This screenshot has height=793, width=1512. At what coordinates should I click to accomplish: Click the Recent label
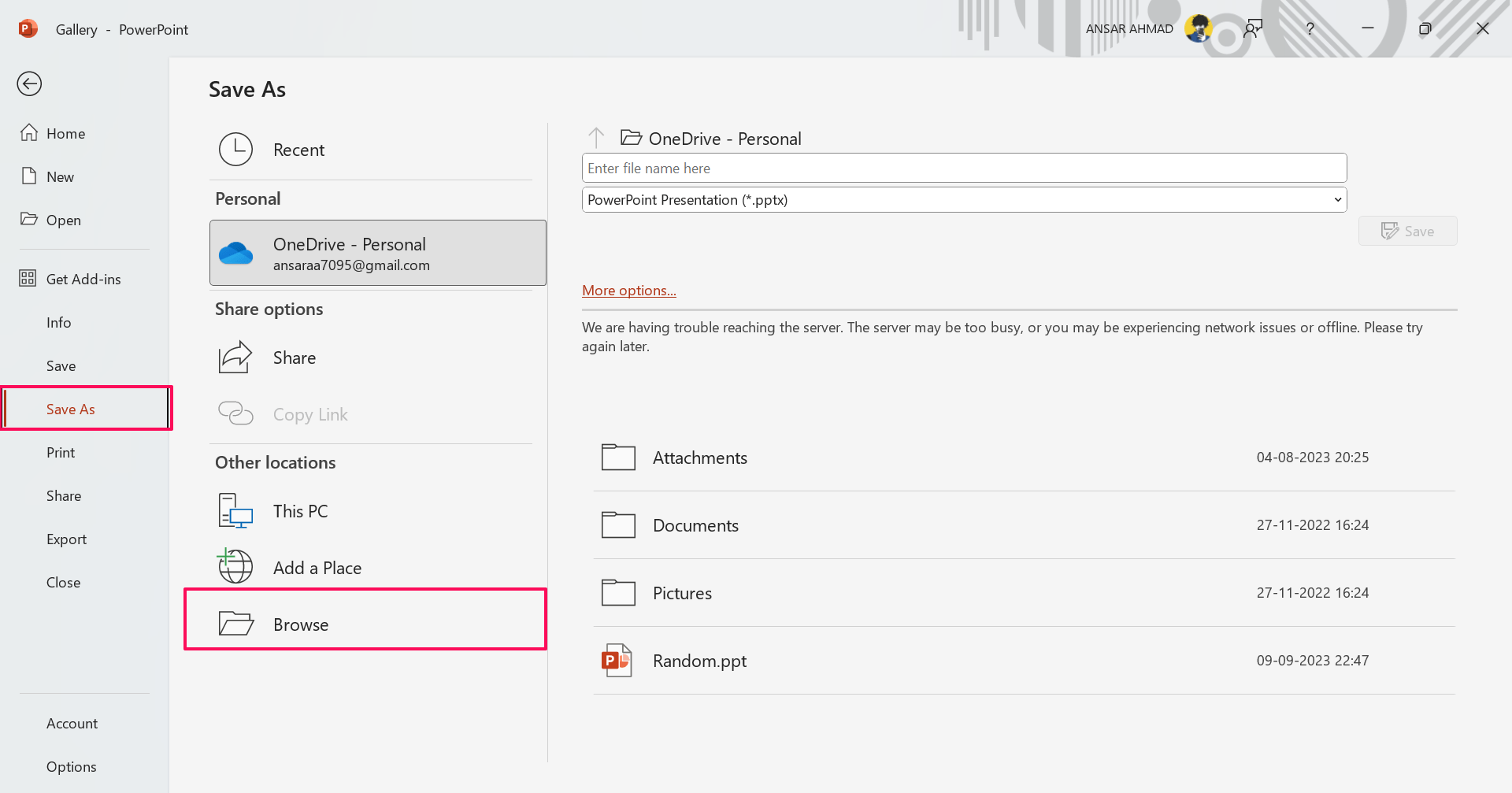click(298, 150)
